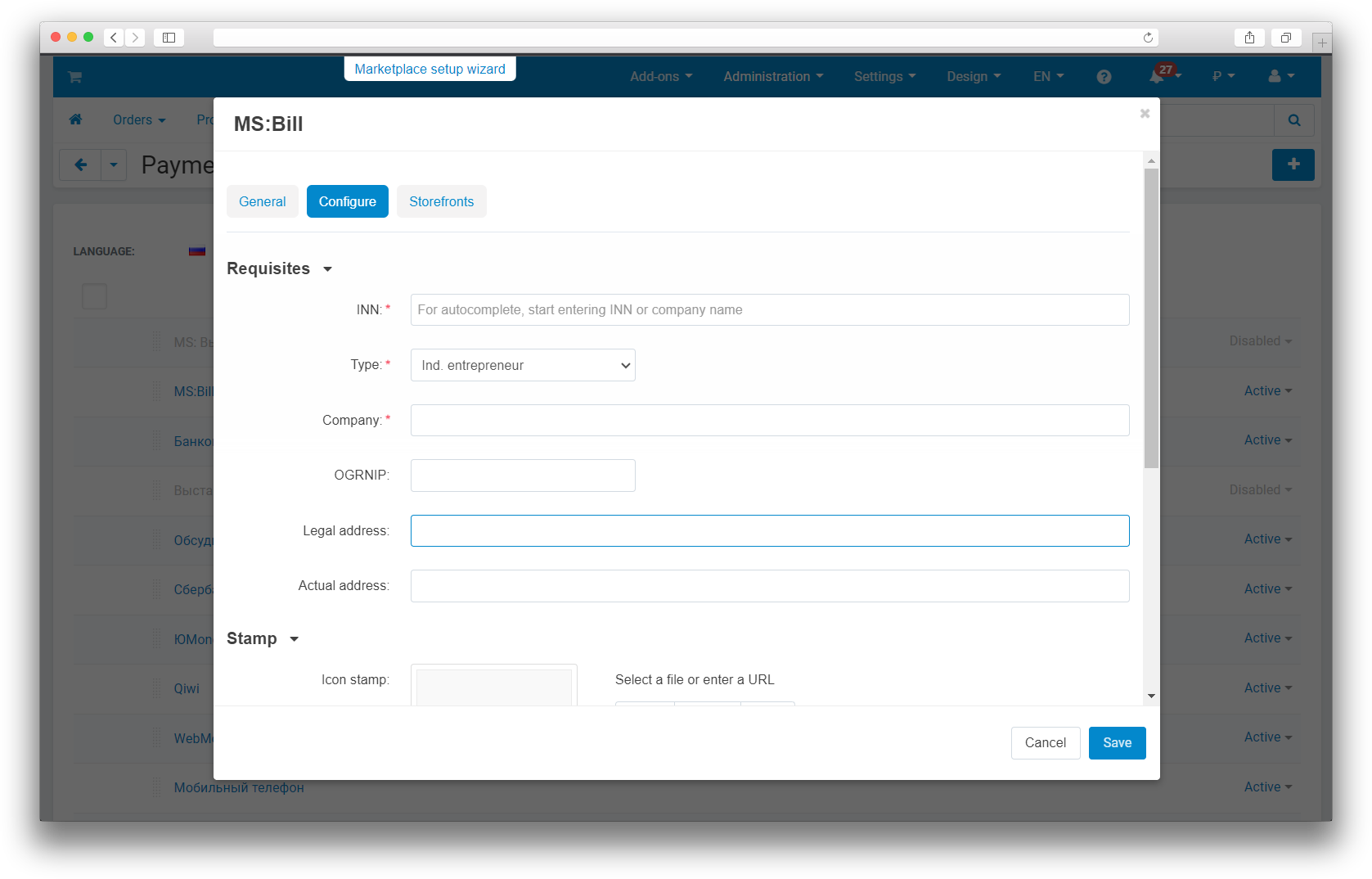Switch to the Storefronts tab
The height and width of the screenshot is (879, 1372).
click(x=441, y=201)
